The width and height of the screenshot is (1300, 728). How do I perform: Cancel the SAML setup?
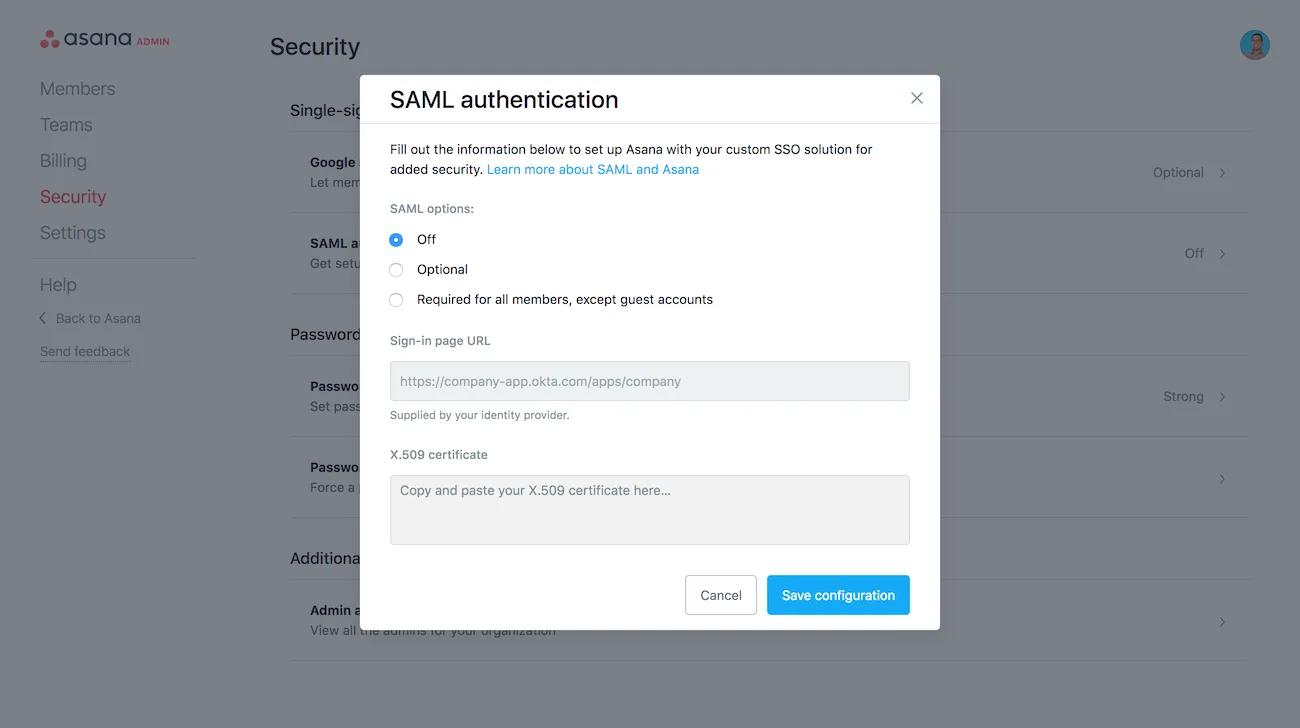[x=720, y=594]
